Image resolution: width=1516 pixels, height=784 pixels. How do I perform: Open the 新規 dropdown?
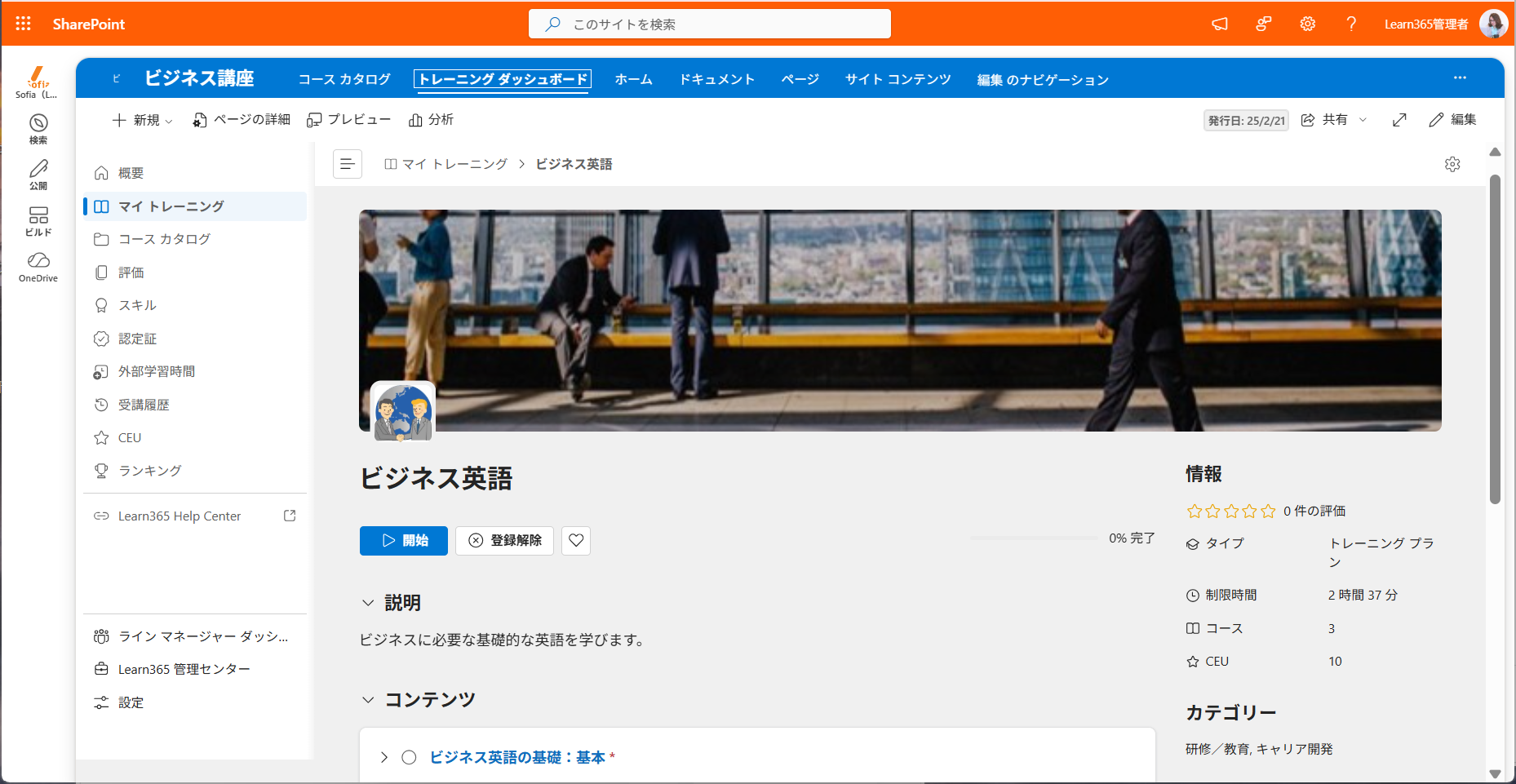pos(143,120)
